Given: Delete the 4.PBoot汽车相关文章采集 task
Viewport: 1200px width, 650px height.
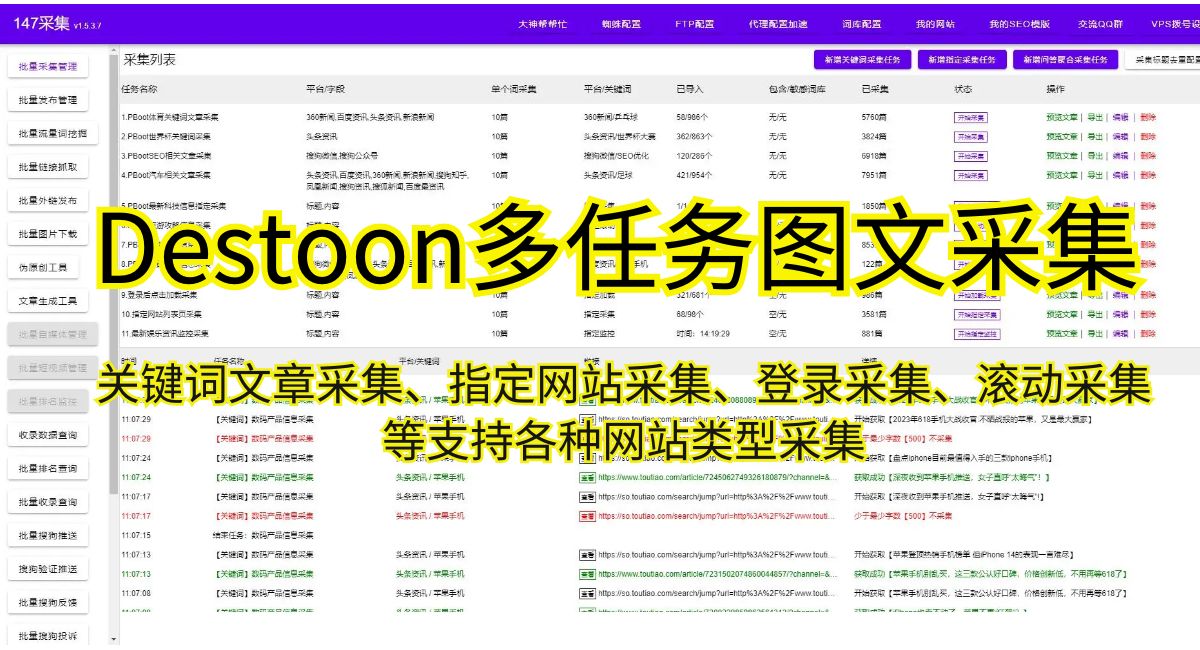Looking at the screenshot, I should pos(1147,175).
